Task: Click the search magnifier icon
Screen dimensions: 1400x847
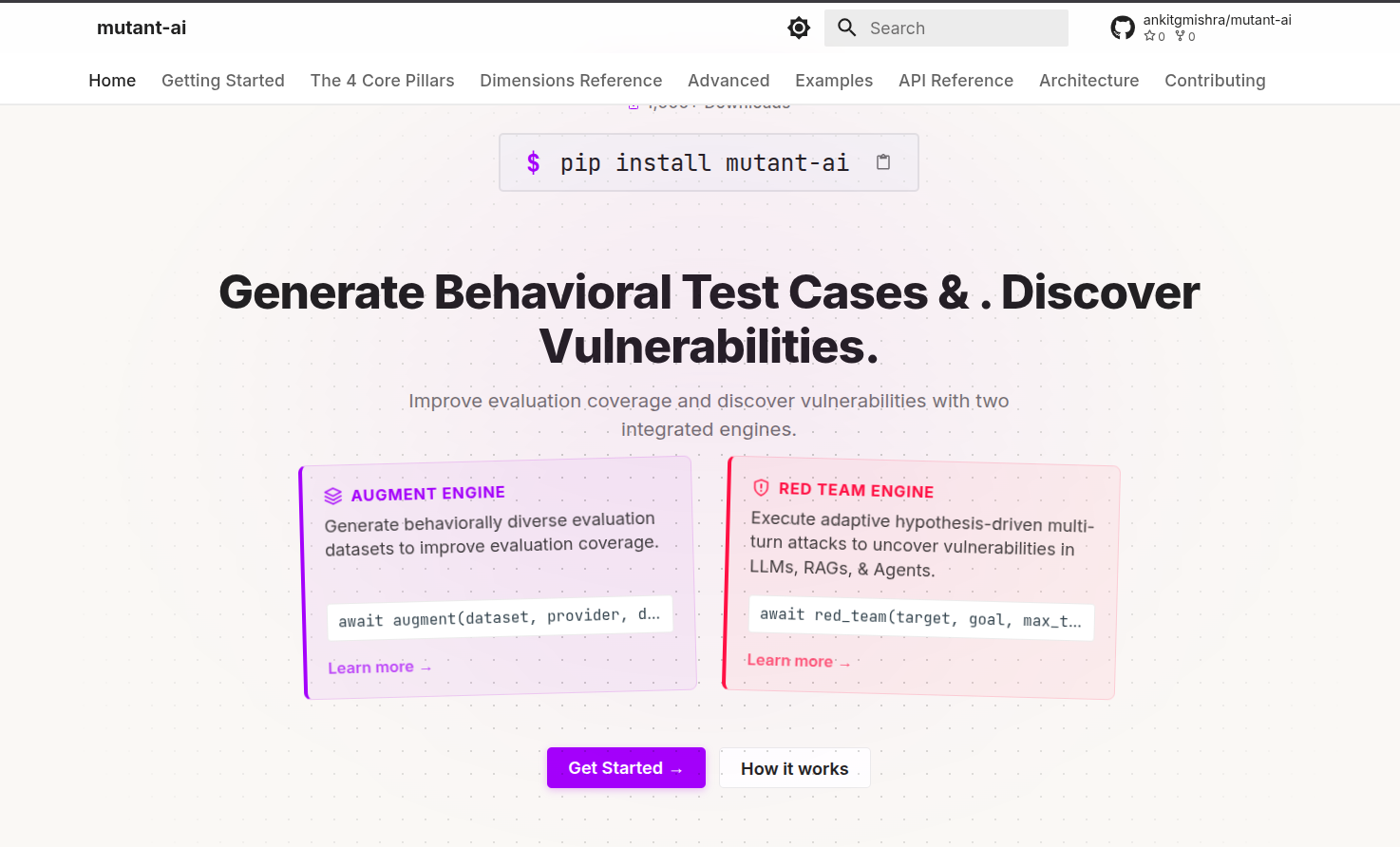Action: click(x=847, y=28)
